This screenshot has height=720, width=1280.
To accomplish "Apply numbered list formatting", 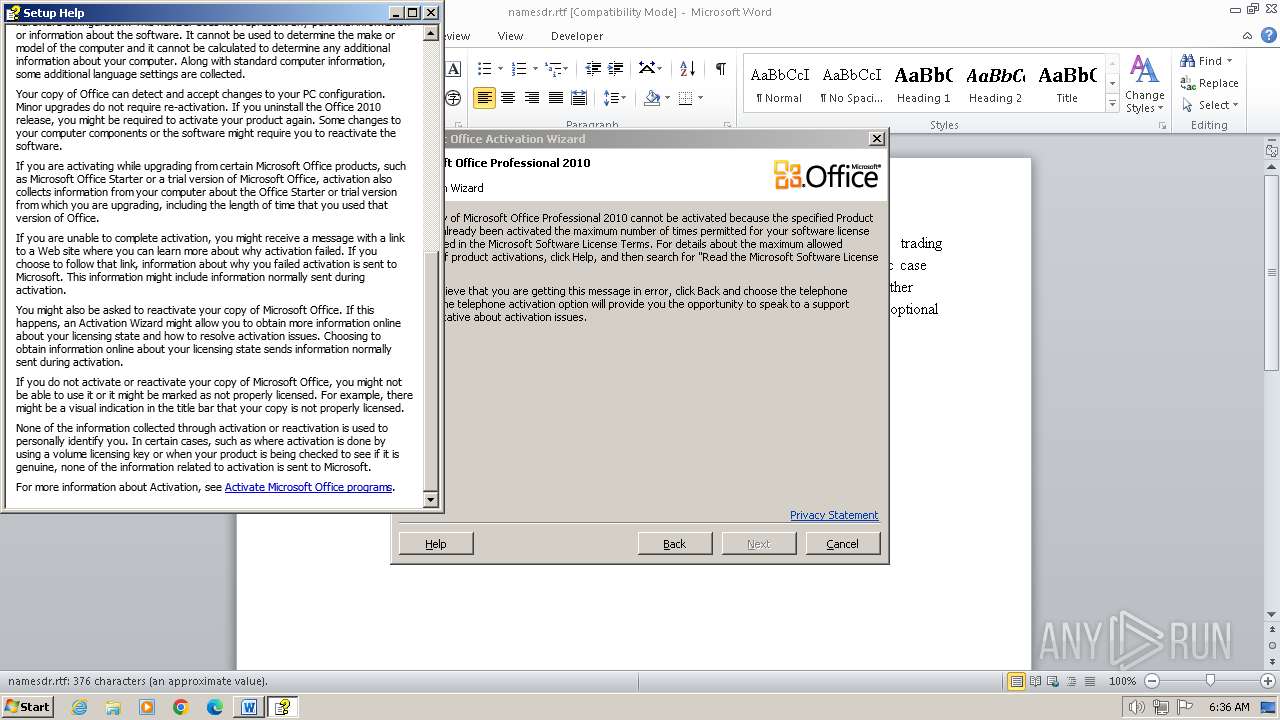I will (x=519, y=68).
